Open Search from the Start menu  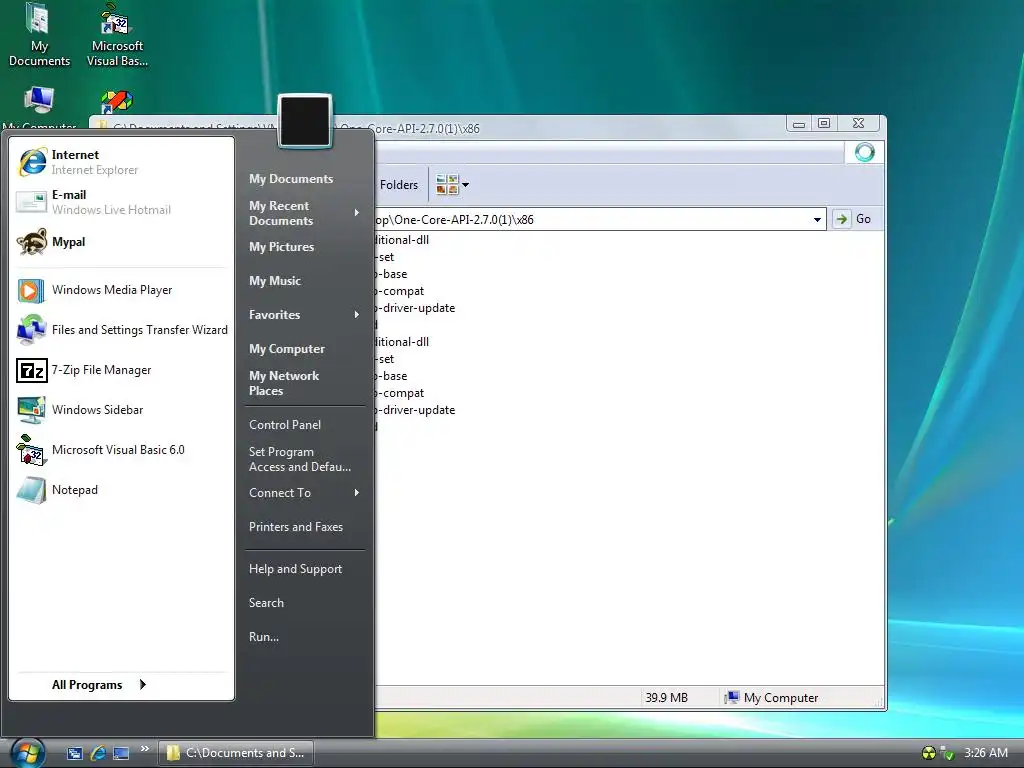266,603
